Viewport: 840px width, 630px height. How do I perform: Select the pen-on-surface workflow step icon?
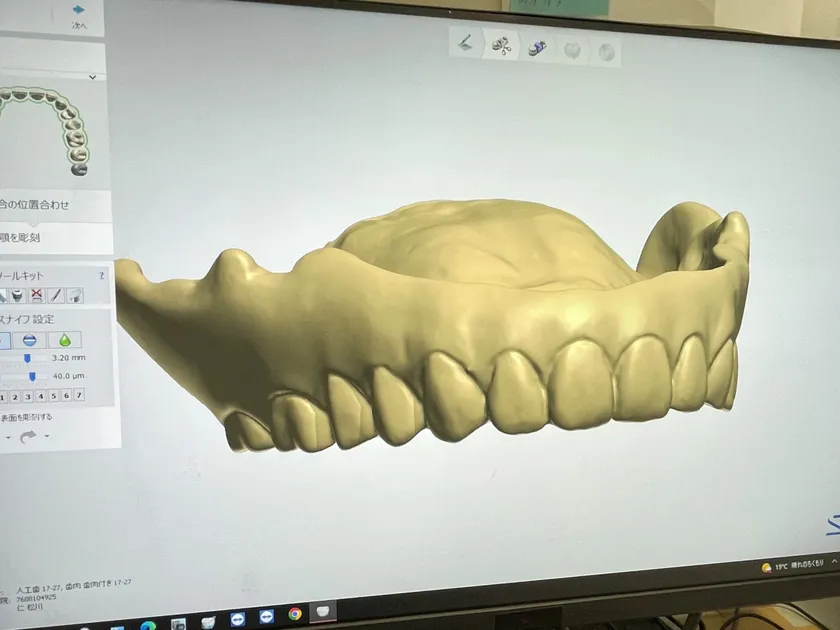[x=465, y=42]
